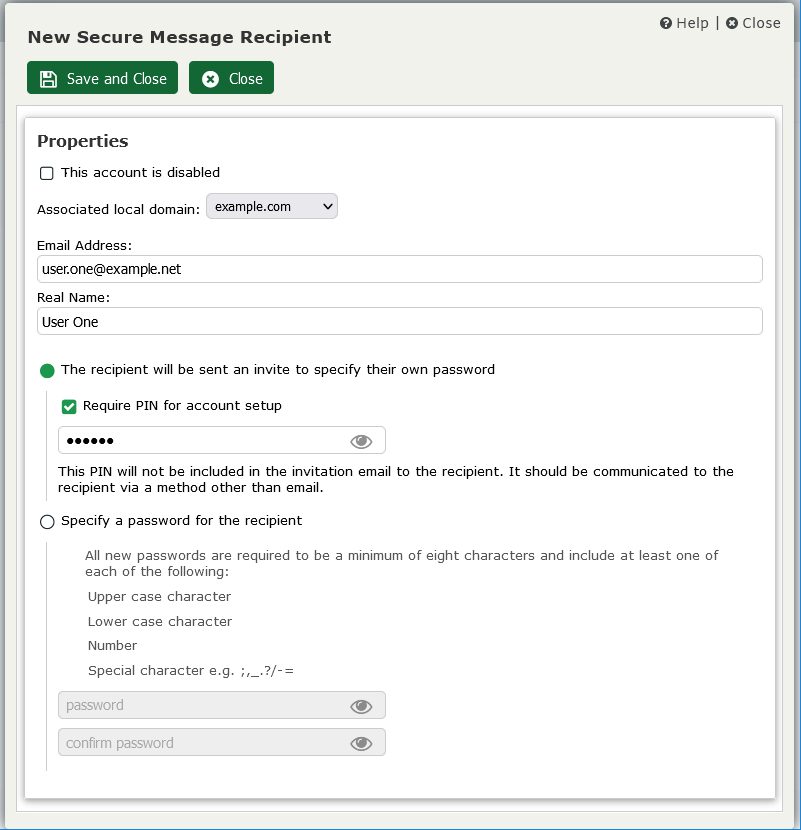Click the Help question-mark icon
Screen dimensions: 801x830
(664, 22)
